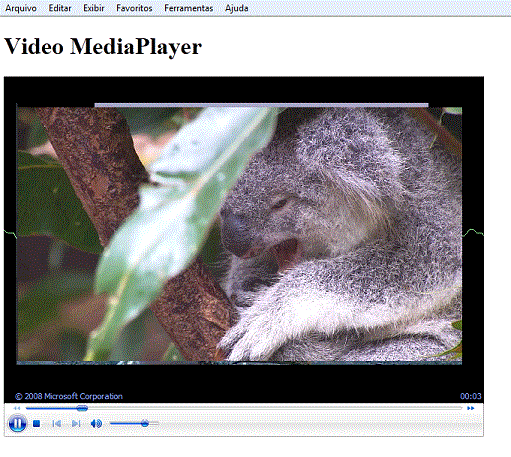Open the Favoritos menu

[134, 8]
